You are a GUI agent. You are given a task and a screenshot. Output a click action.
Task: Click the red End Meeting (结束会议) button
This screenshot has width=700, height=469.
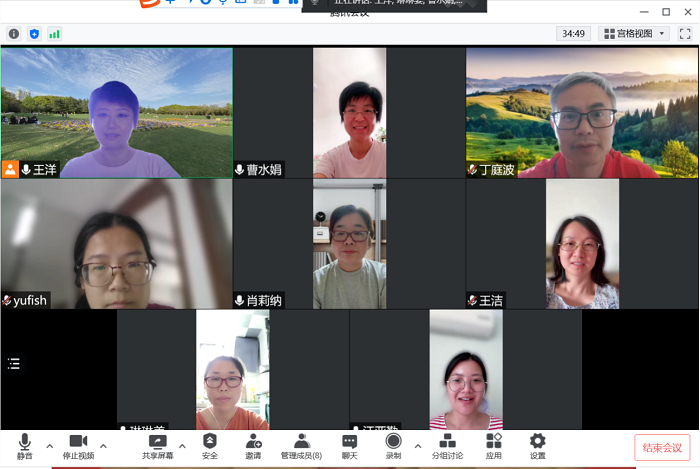pyautogui.click(x=662, y=447)
